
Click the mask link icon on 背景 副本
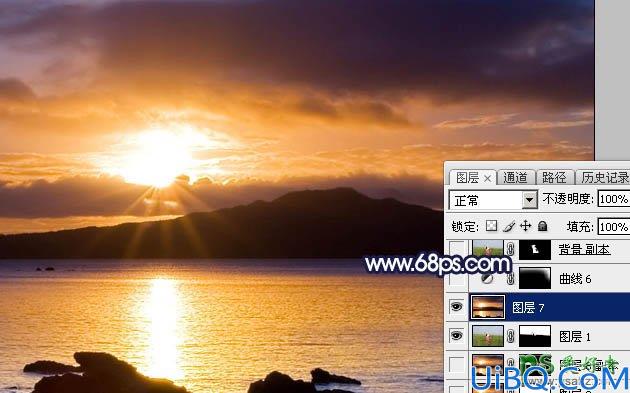511,249
